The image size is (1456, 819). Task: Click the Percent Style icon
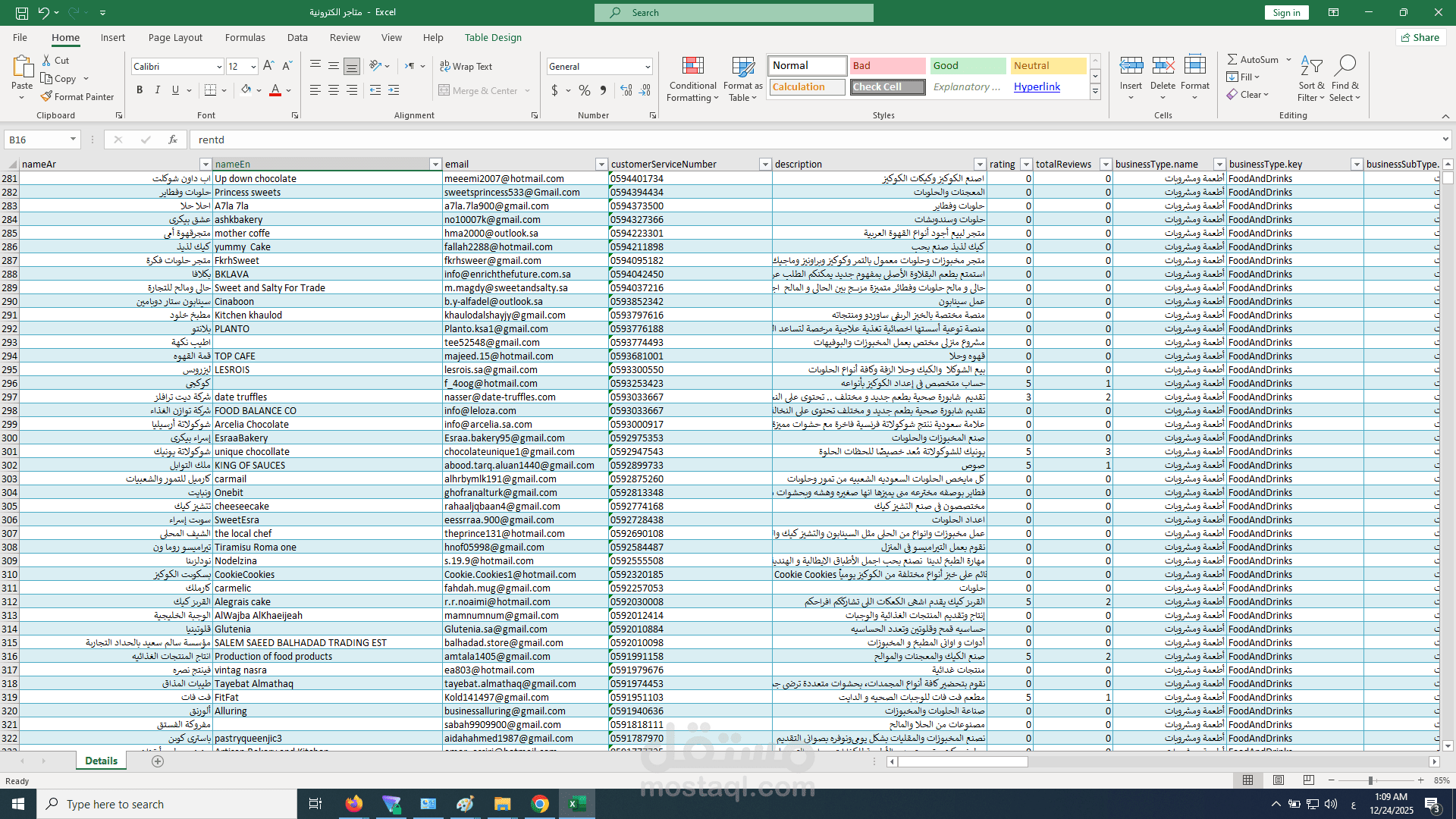[x=584, y=90]
